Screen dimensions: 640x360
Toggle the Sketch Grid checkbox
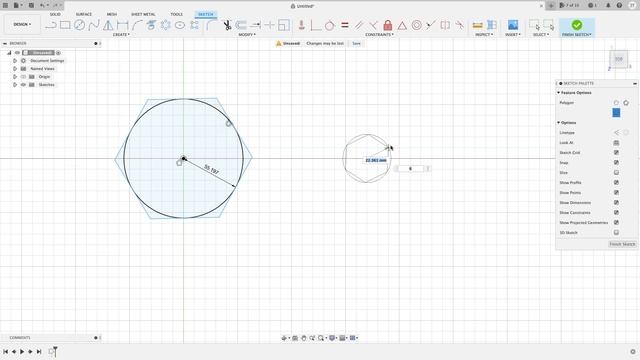click(616, 153)
